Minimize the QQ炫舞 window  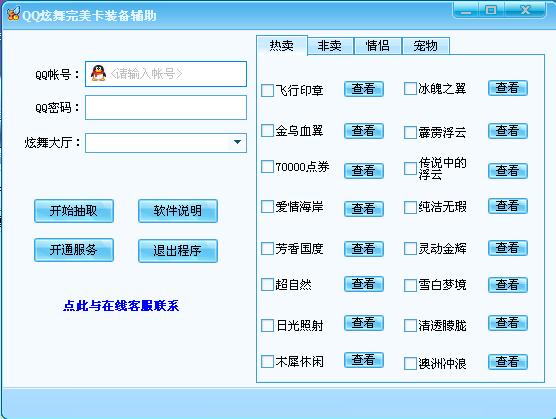coord(466,11)
